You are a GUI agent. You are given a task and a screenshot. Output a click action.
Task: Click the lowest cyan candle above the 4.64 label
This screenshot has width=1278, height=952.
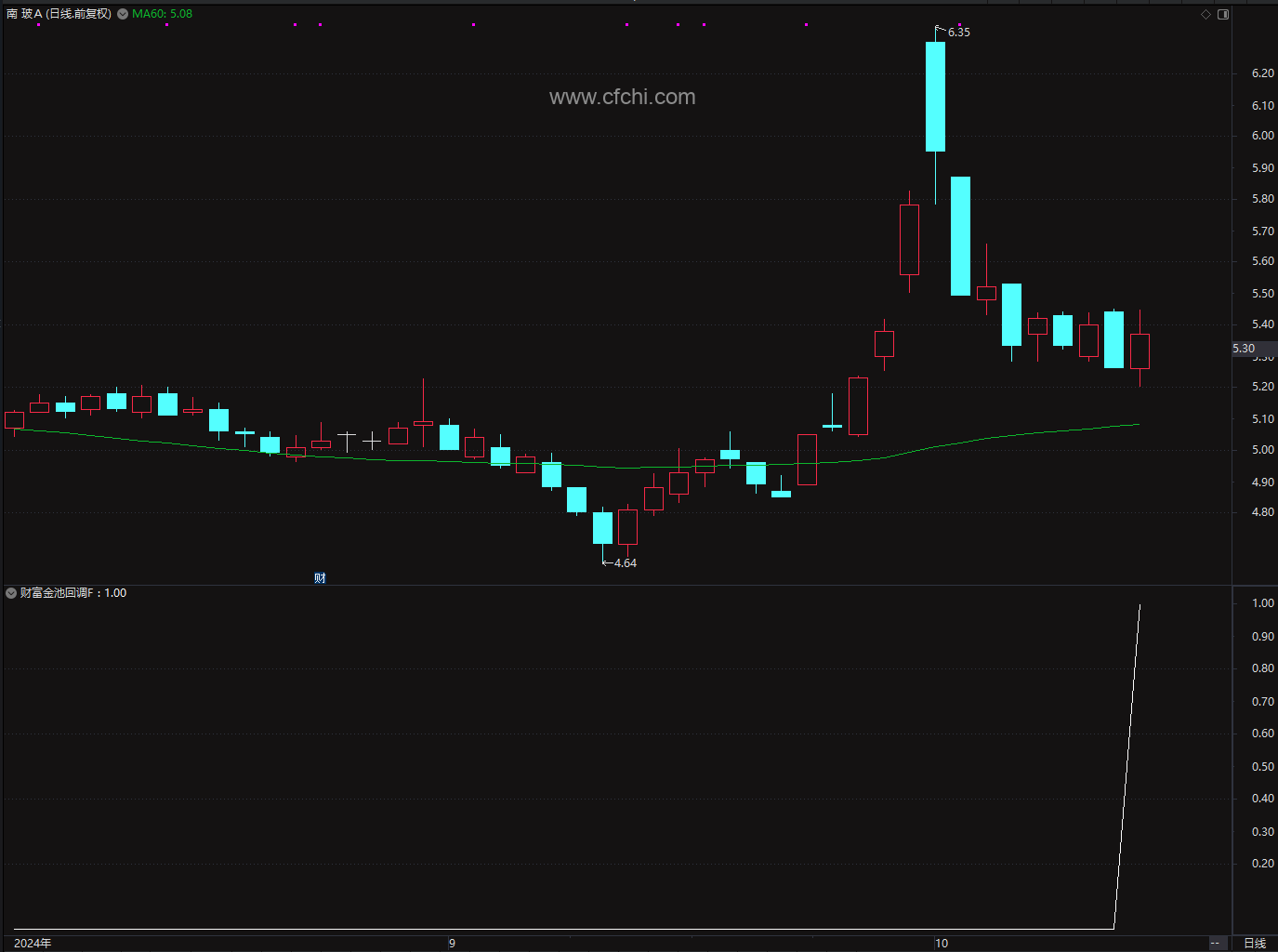click(x=602, y=528)
